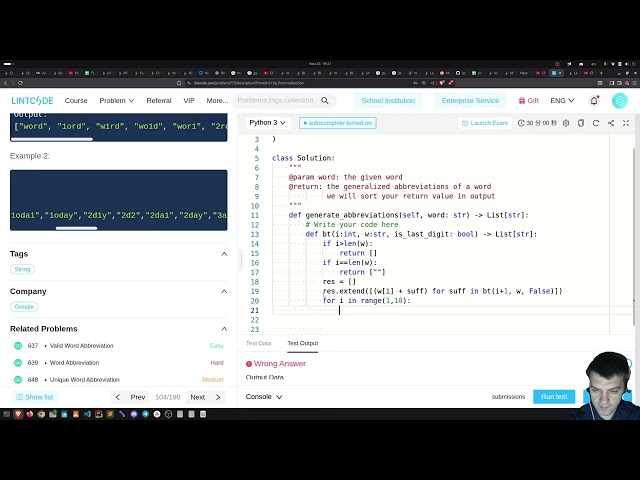The height and width of the screenshot is (480, 640).
Task: Open the user profile avatar
Action: point(620,100)
